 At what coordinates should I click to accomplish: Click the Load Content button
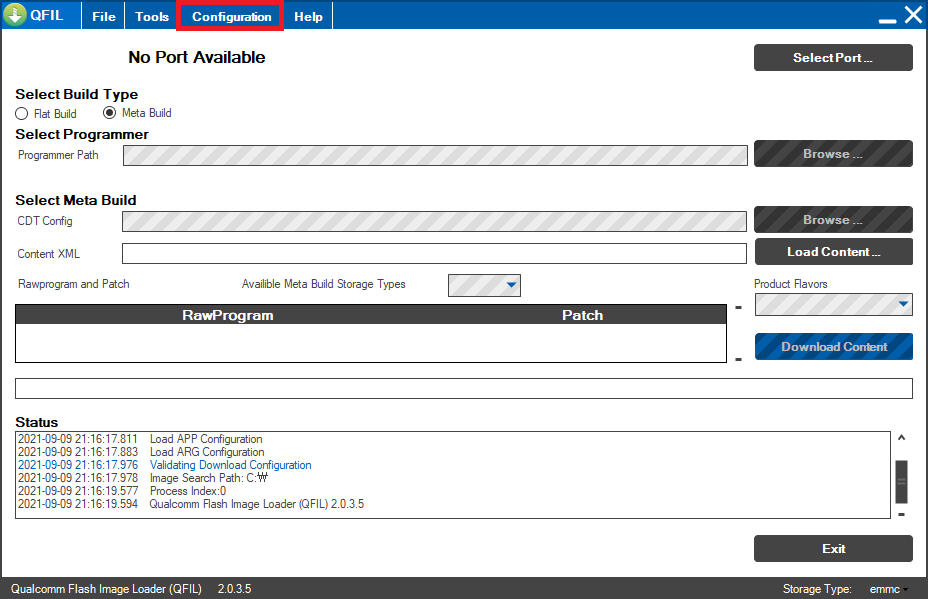pyautogui.click(x=833, y=252)
